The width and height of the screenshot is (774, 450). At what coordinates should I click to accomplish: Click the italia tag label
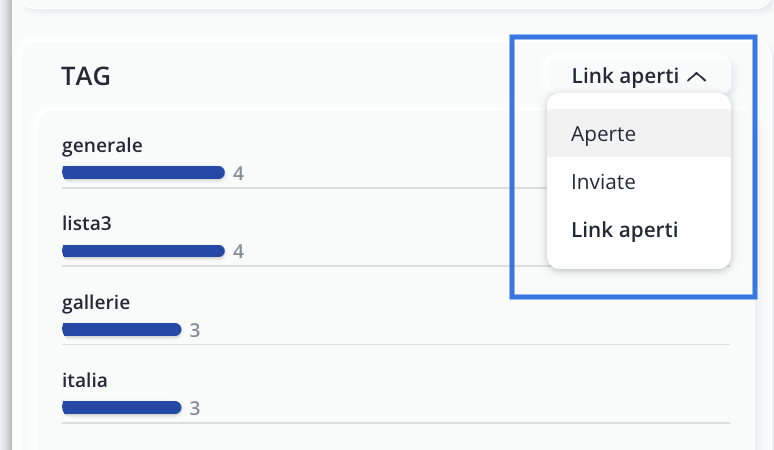pyautogui.click(x=84, y=380)
